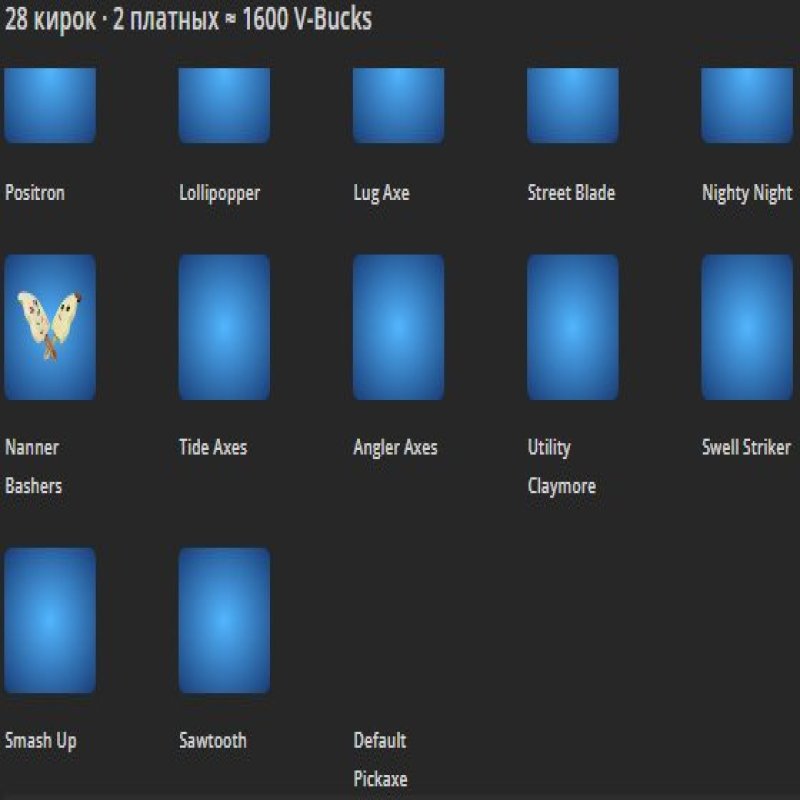The image size is (800, 800).
Task: View the Tide Axes pickaxe thumbnail
Action: coord(224,328)
